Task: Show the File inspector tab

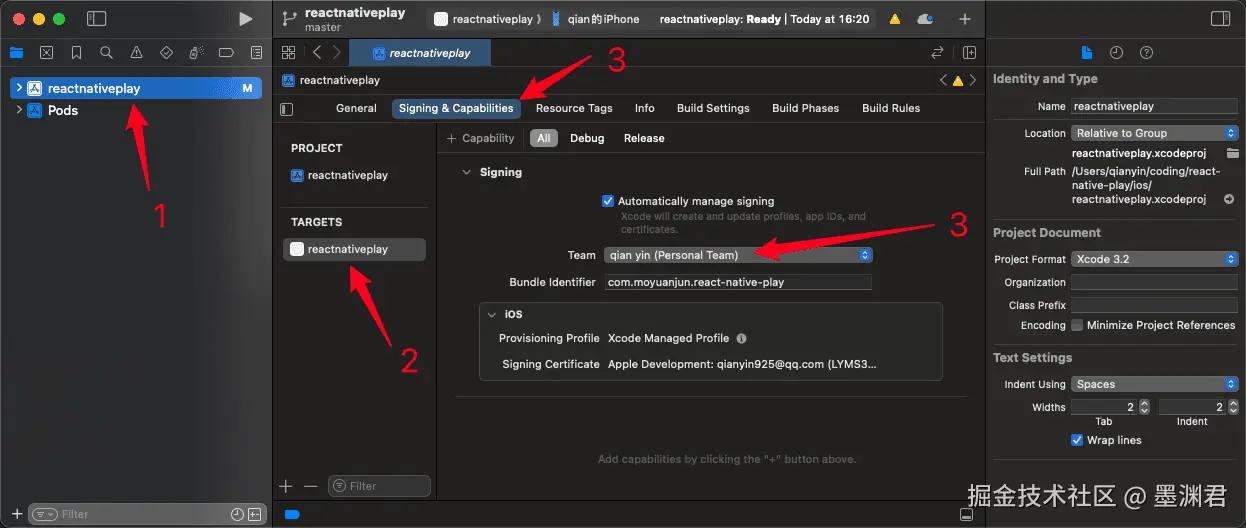Action: pos(1087,52)
